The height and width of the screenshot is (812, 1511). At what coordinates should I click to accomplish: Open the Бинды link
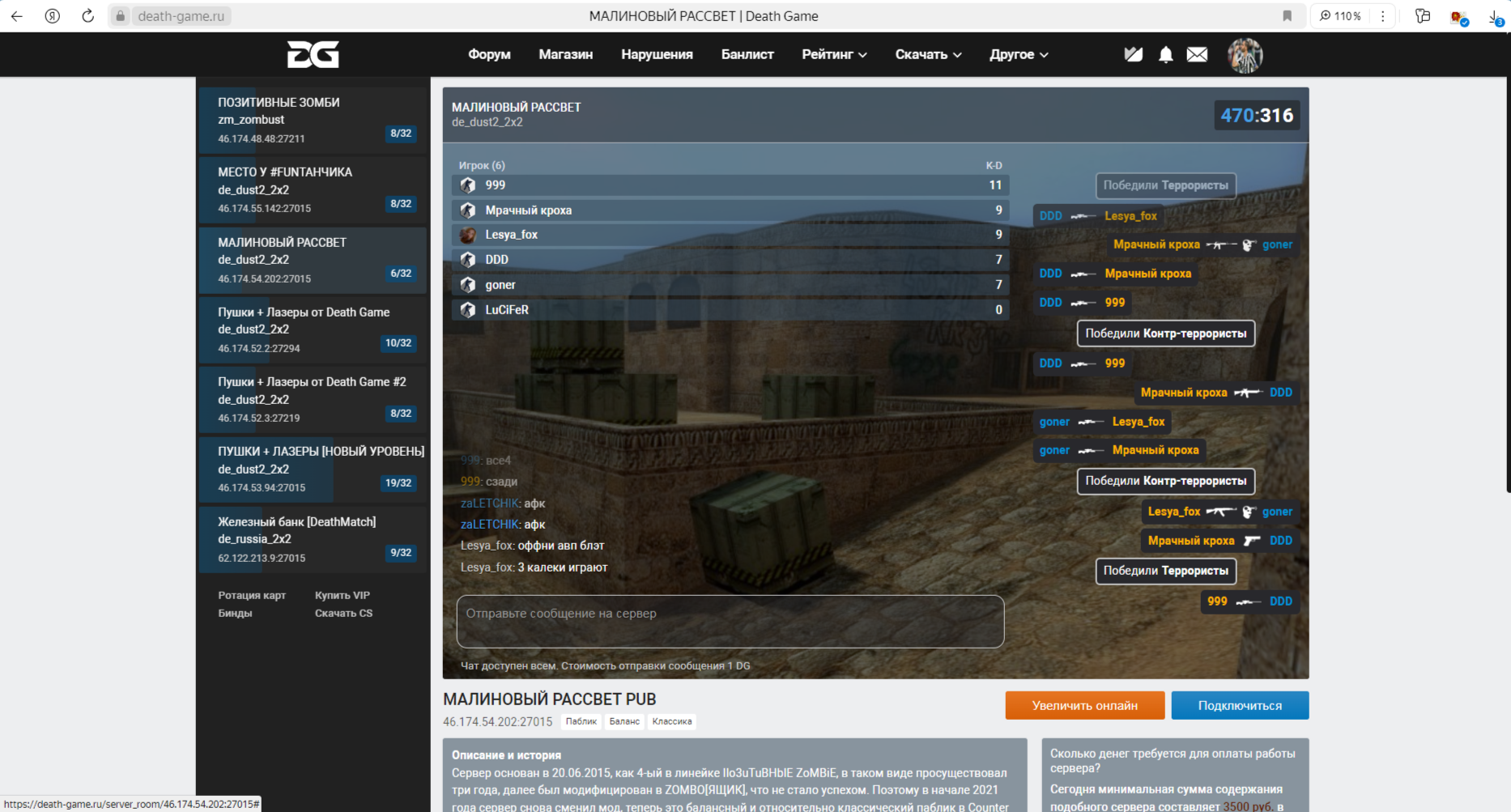pyautogui.click(x=235, y=613)
